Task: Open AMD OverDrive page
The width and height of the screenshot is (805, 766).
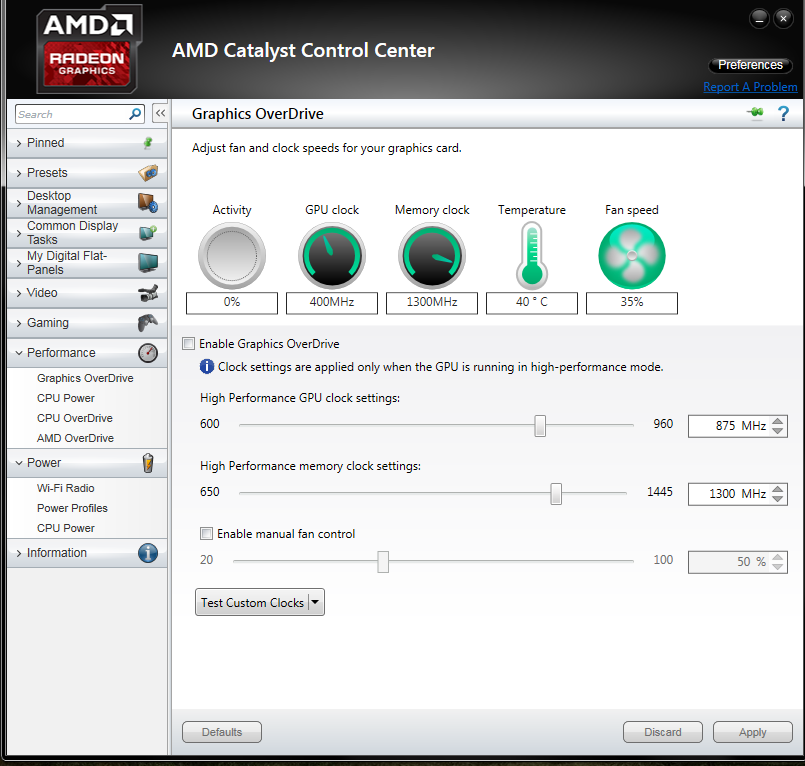Action: 75,438
